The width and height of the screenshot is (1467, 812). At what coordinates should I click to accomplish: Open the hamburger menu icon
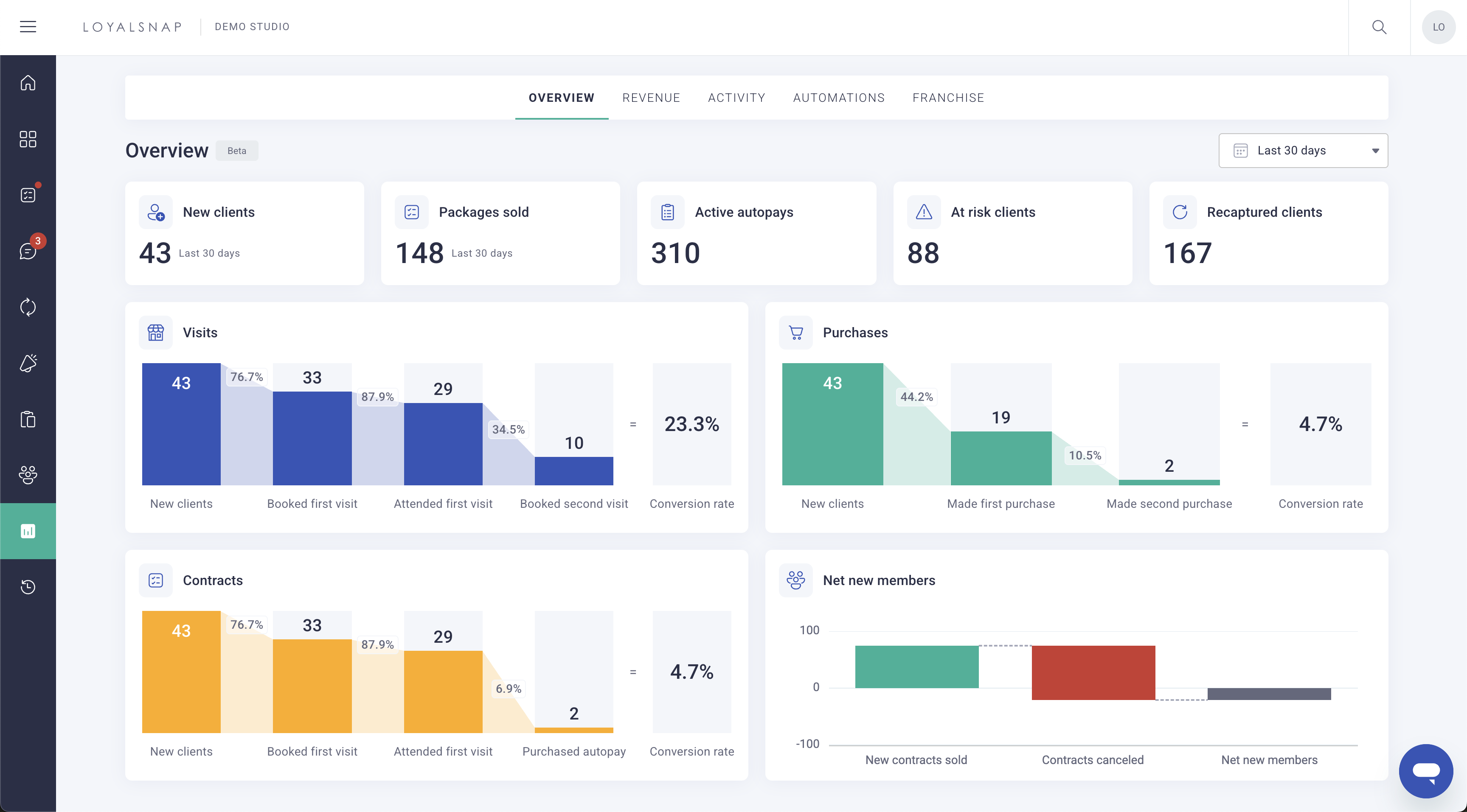point(28,27)
